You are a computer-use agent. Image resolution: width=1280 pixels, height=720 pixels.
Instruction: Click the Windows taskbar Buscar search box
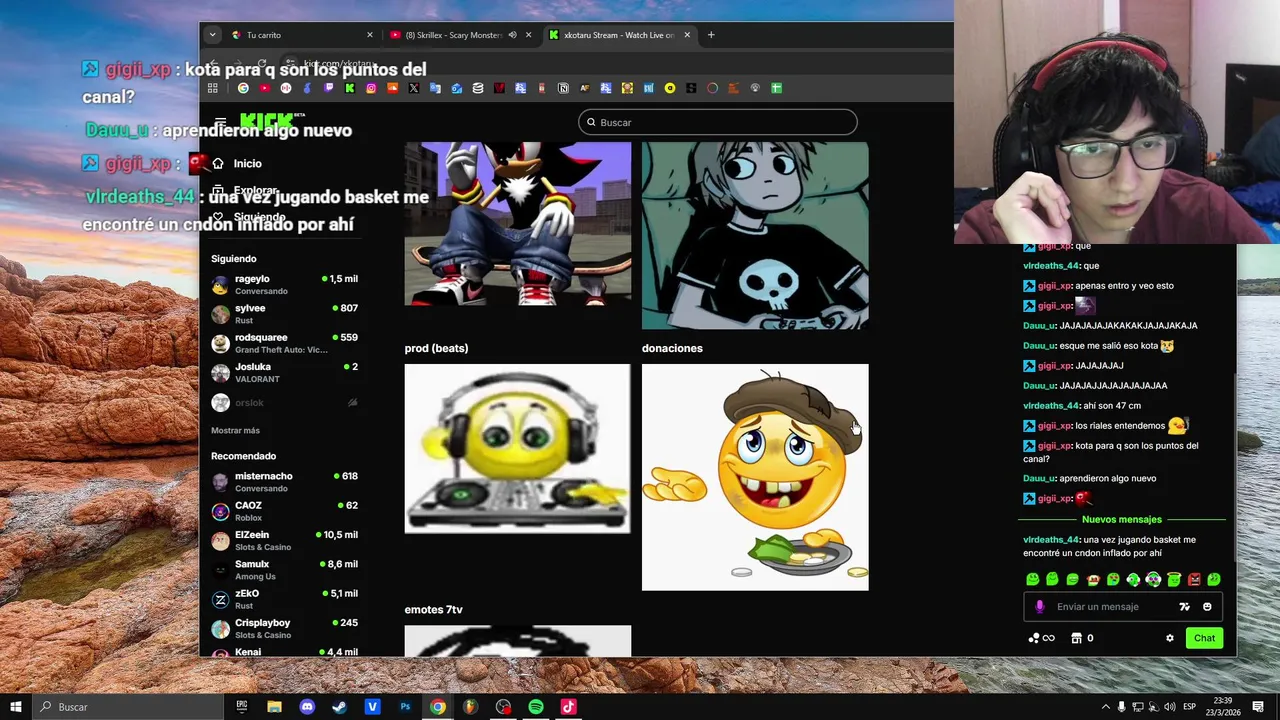tap(128, 707)
